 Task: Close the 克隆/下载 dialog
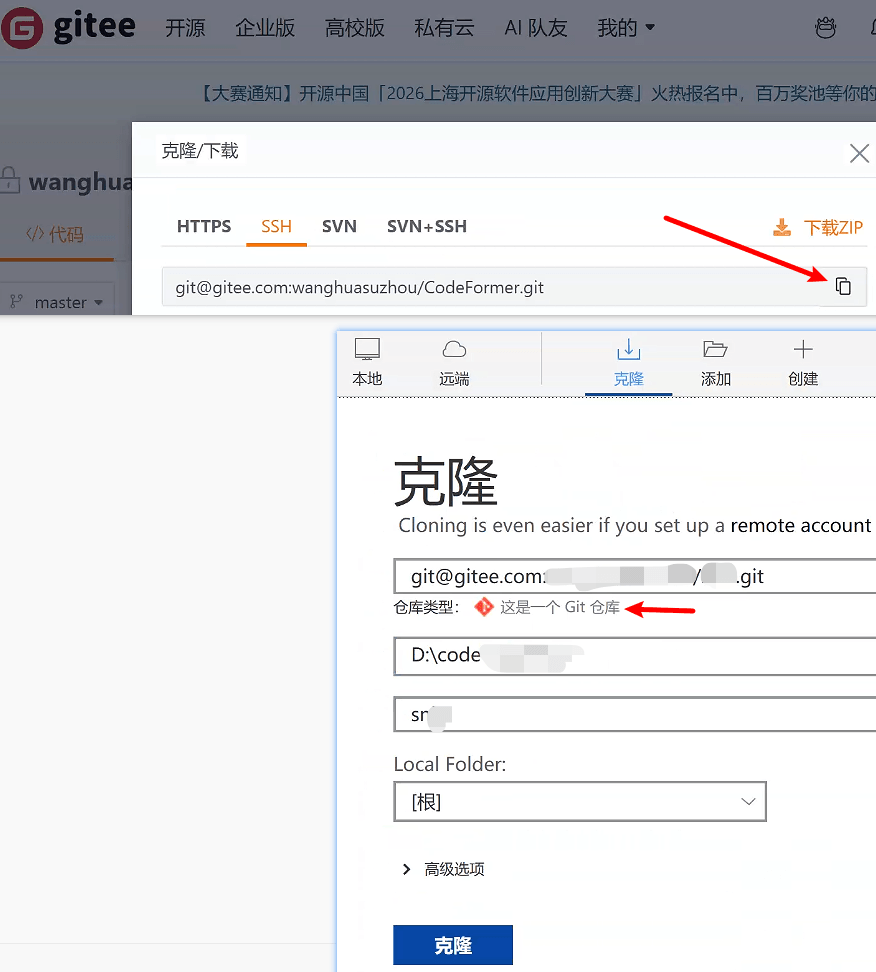[859, 153]
